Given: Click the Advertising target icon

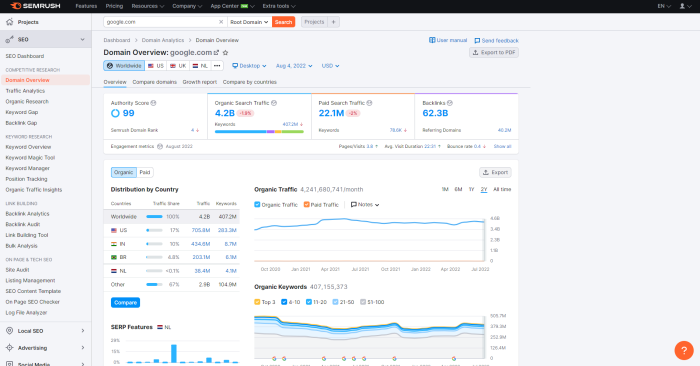Looking at the screenshot, I should click(9, 348).
